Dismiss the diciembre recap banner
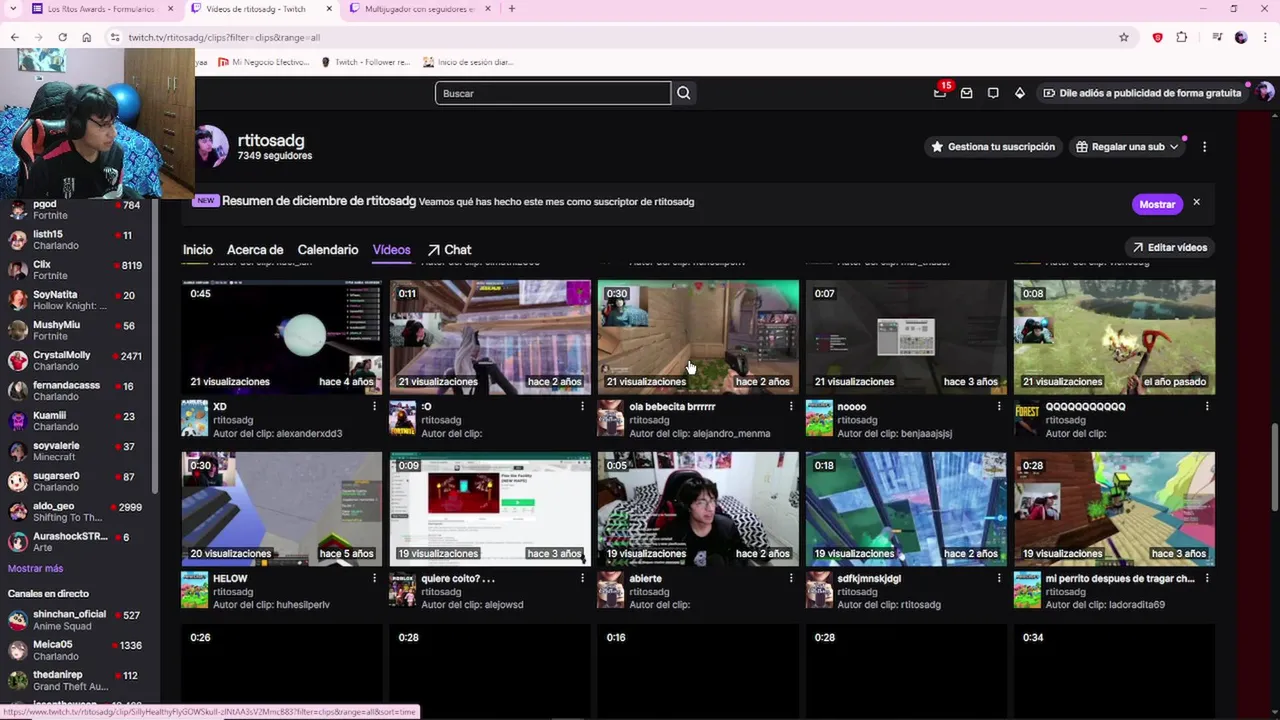Screen dimensions: 1280x720 (x=1196, y=203)
